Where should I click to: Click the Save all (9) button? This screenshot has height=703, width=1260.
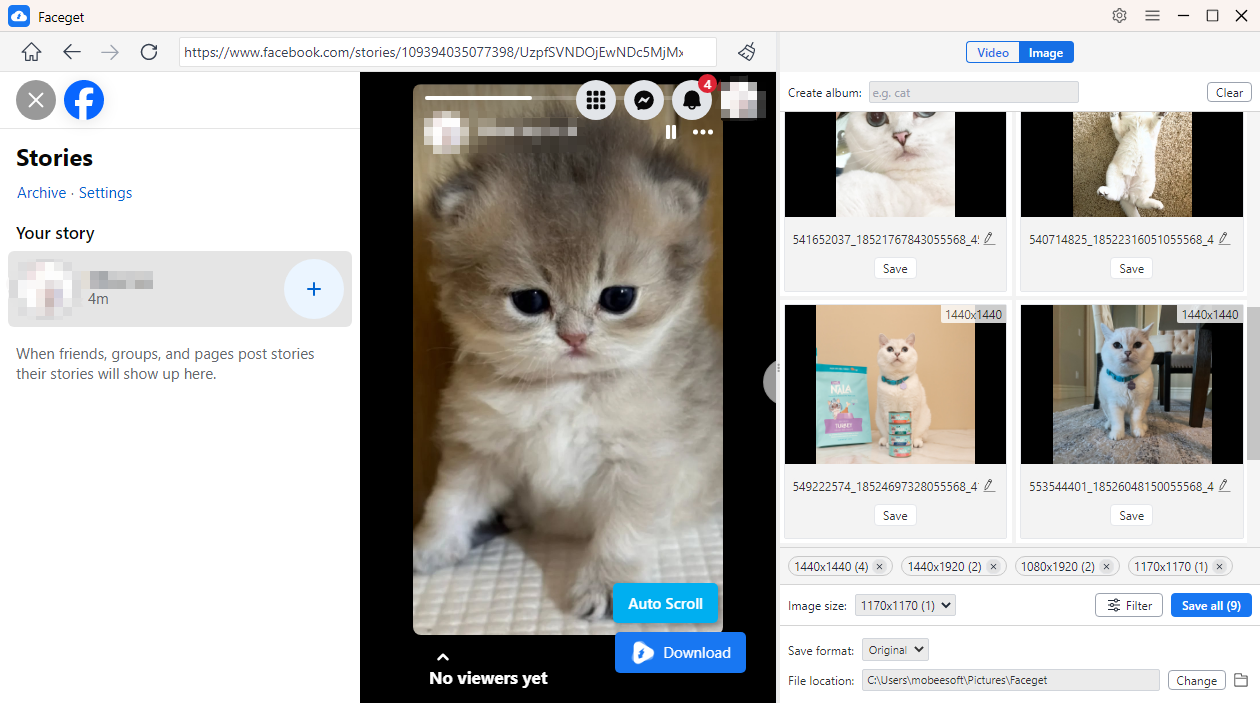(x=1210, y=605)
